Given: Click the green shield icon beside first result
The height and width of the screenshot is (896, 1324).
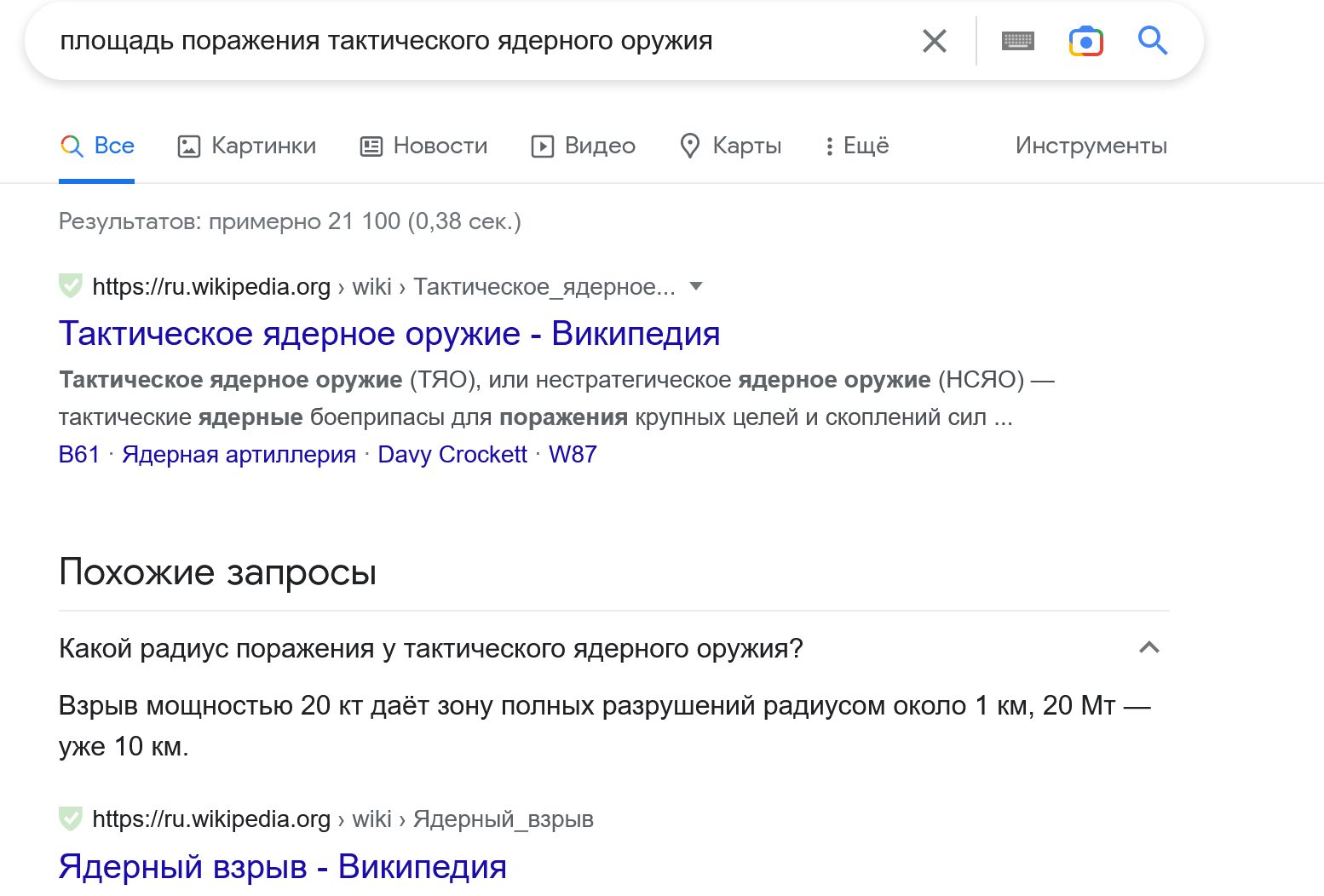Looking at the screenshot, I should pos(71,286).
